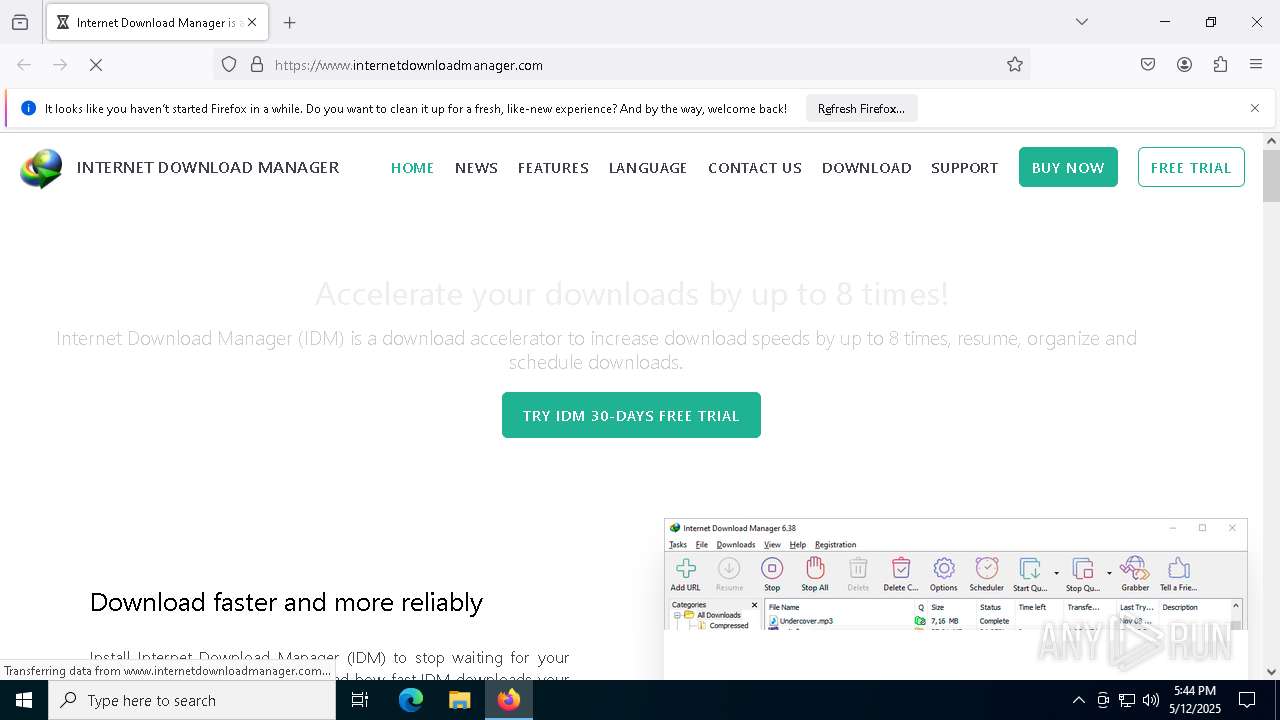Screen dimensions: 1280x720
Task: Go back one page
Action: pyautogui.click(x=24, y=65)
